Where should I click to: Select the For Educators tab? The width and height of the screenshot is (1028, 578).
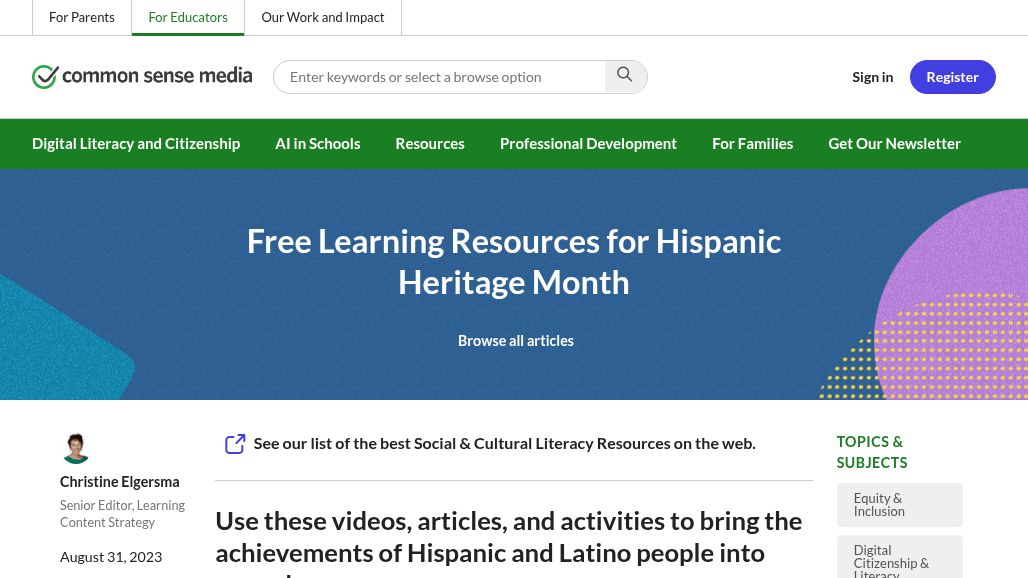point(188,18)
